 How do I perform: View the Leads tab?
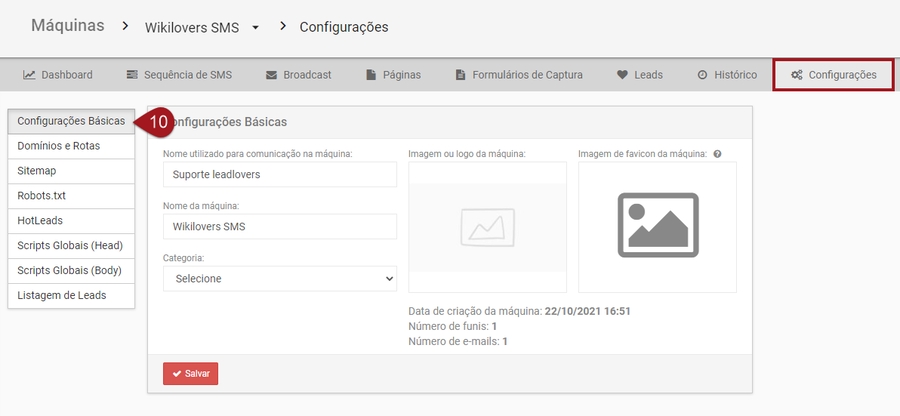639,75
